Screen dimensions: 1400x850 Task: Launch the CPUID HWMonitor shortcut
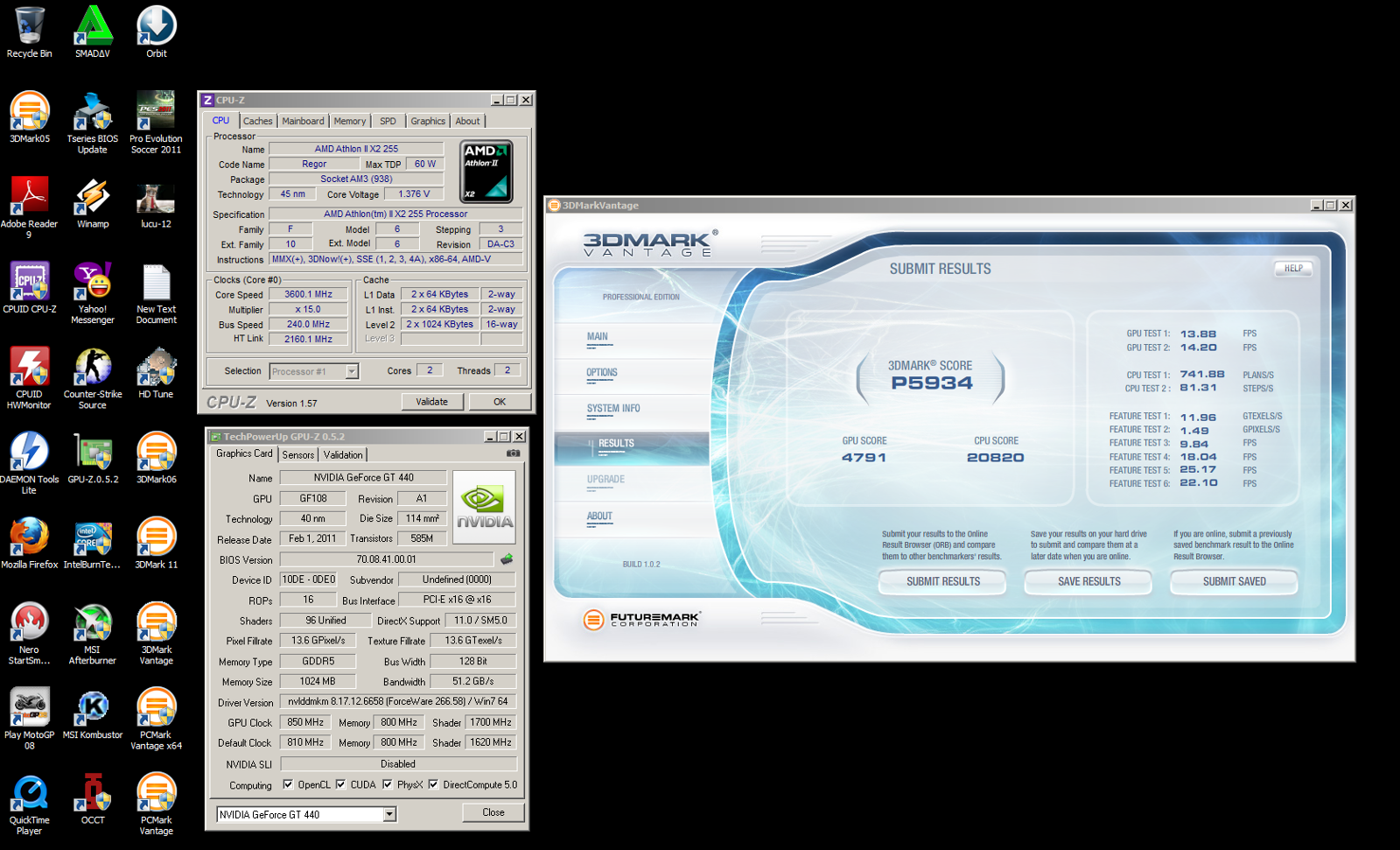(x=29, y=377)
